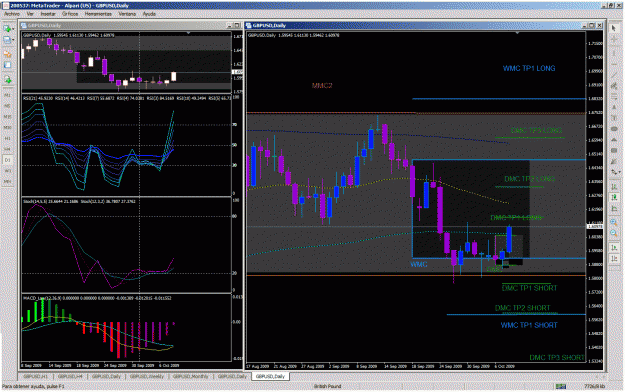Click the 7726/8 kb traffic indicator
This screenshot has height=392, width=625.
[595, 386]
